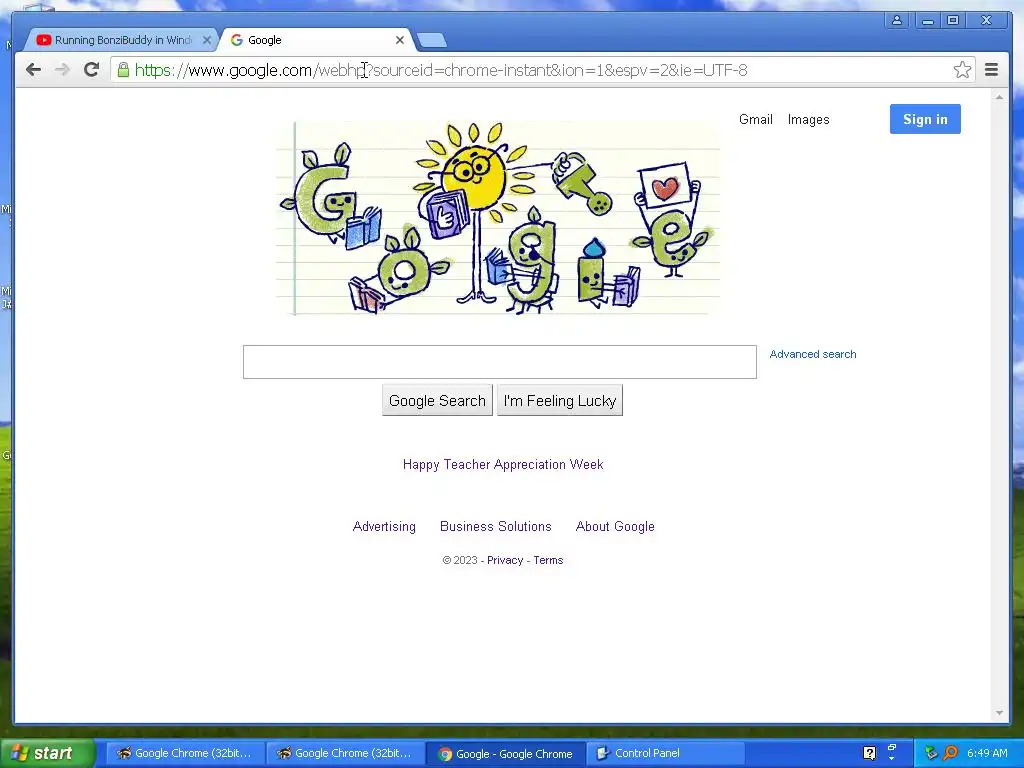This screenshot has height=768, width=1024.
Task: Reload the page with the refresh icon
Action: click(x=91, y=70)
